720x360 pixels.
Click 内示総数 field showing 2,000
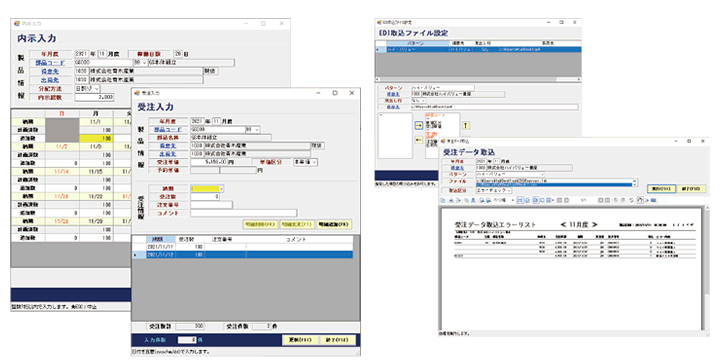tap(95, 97)
